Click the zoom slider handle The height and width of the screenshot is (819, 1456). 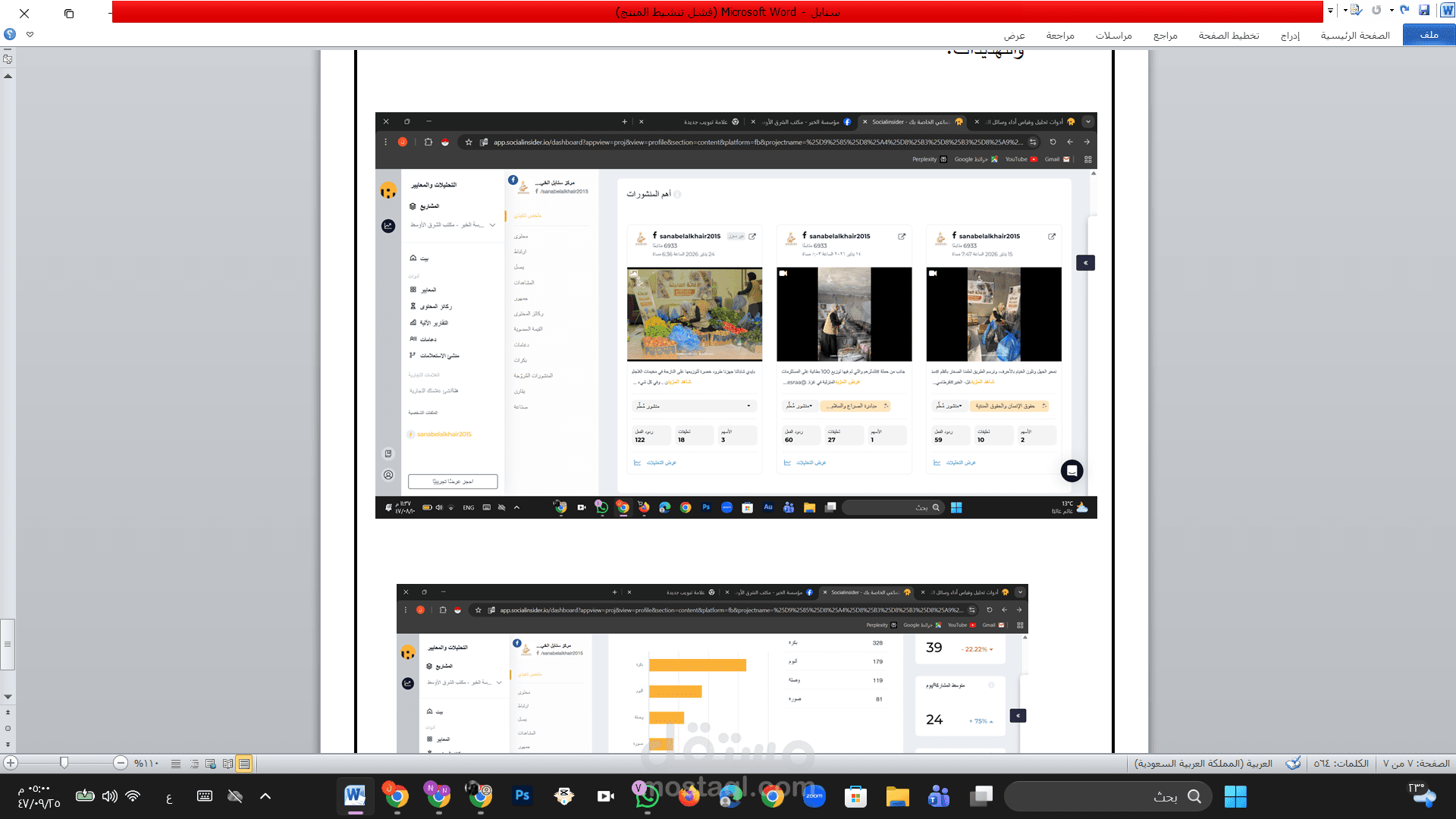pos(64,763)
